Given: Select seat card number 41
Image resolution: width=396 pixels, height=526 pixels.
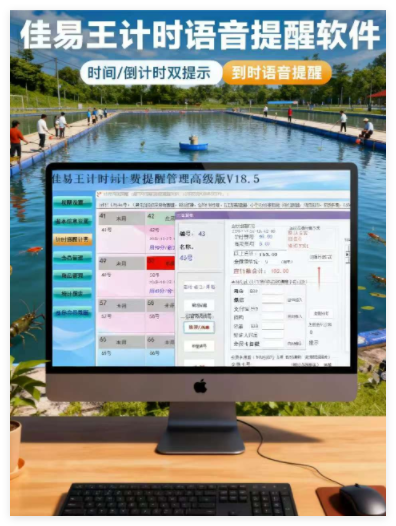Looking at the screenshot, I should point(121,232).
